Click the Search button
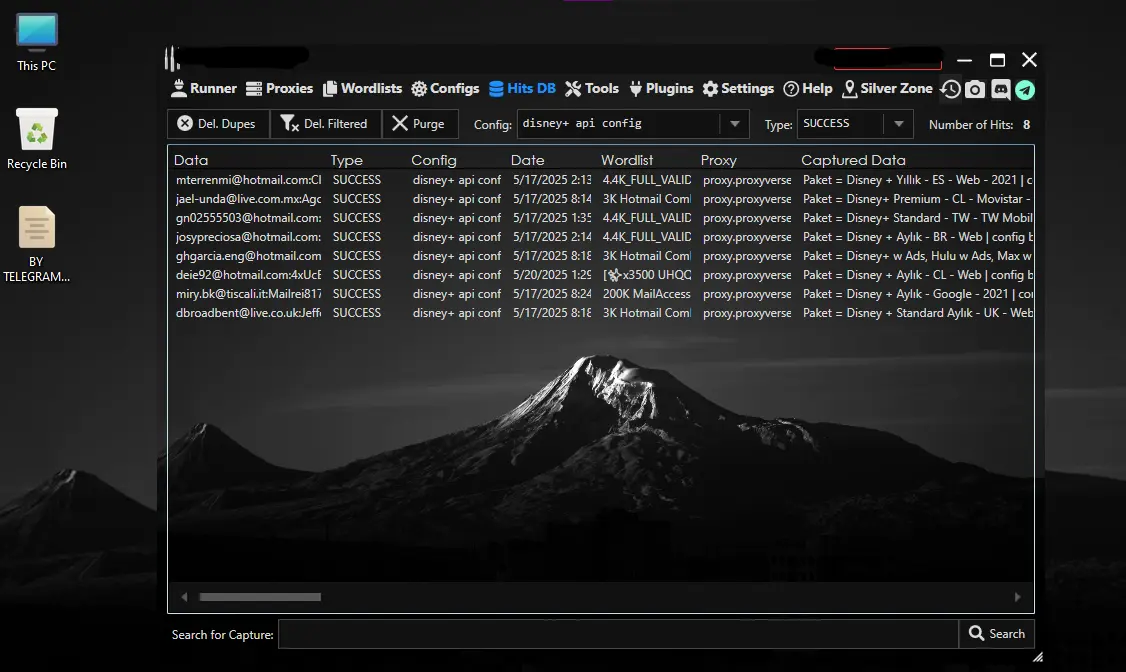This screenshot has width=1126, height=672. (997, 633)
